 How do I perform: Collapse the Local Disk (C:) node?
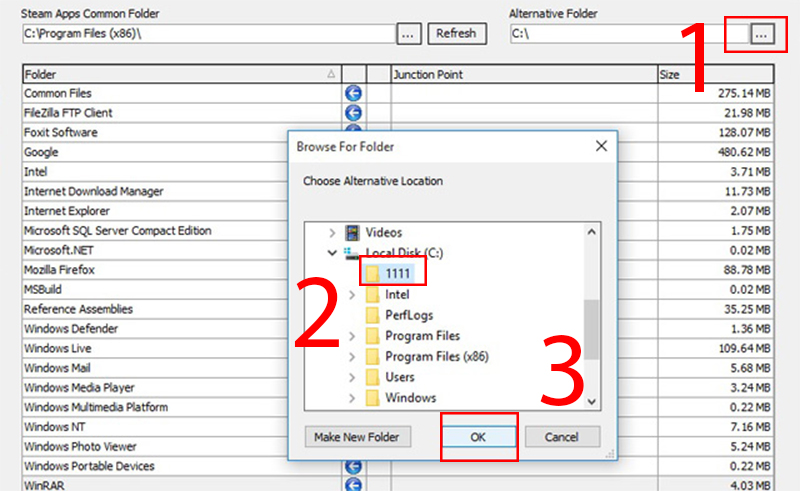pyautogui.click(x=332, y=253)
